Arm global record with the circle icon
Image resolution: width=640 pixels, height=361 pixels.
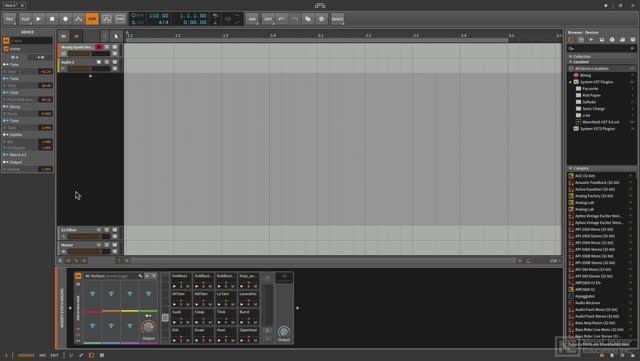tap(65, 19)
